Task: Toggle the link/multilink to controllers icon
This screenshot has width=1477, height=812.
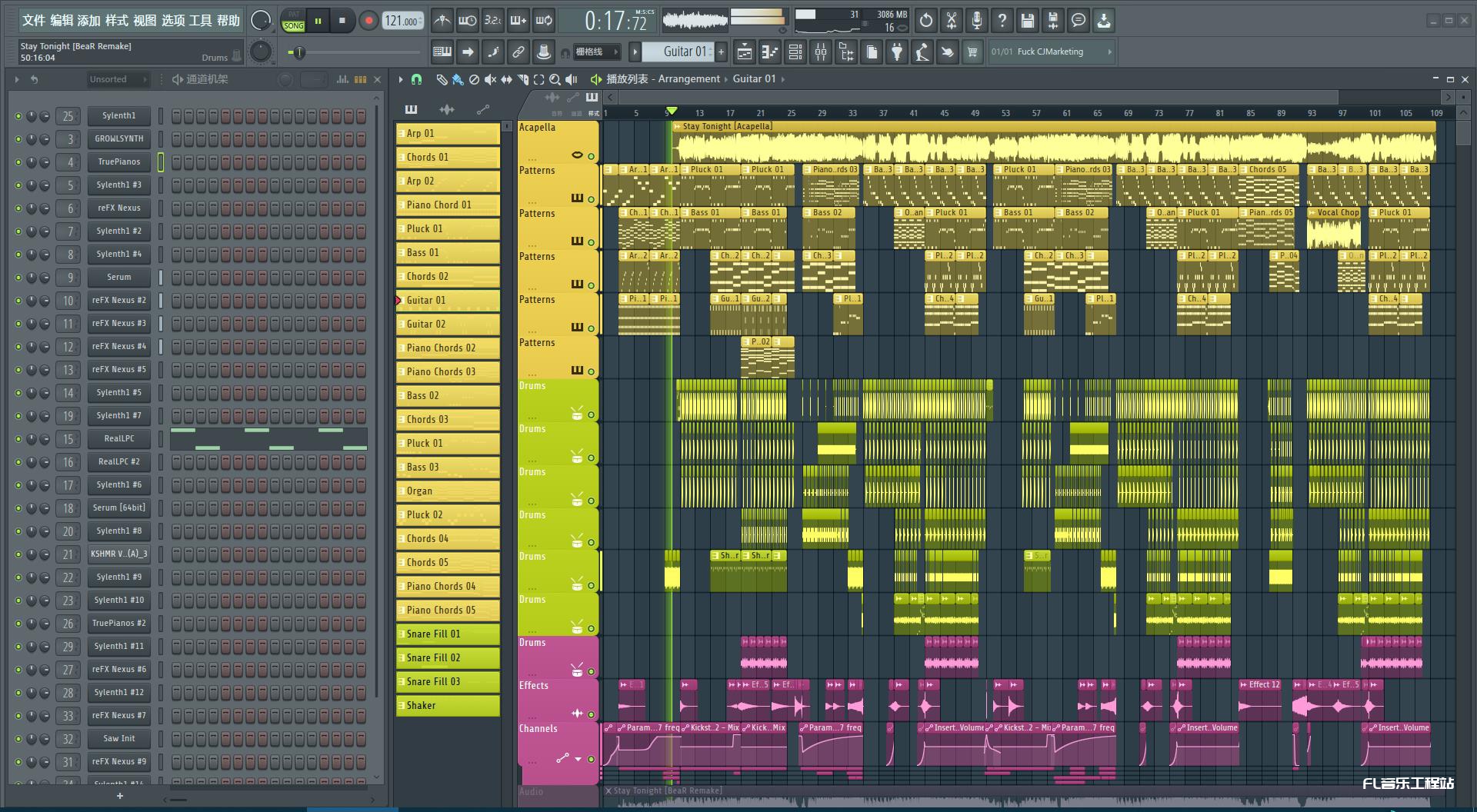Action: pyautogui.click(x=518, y=52)
